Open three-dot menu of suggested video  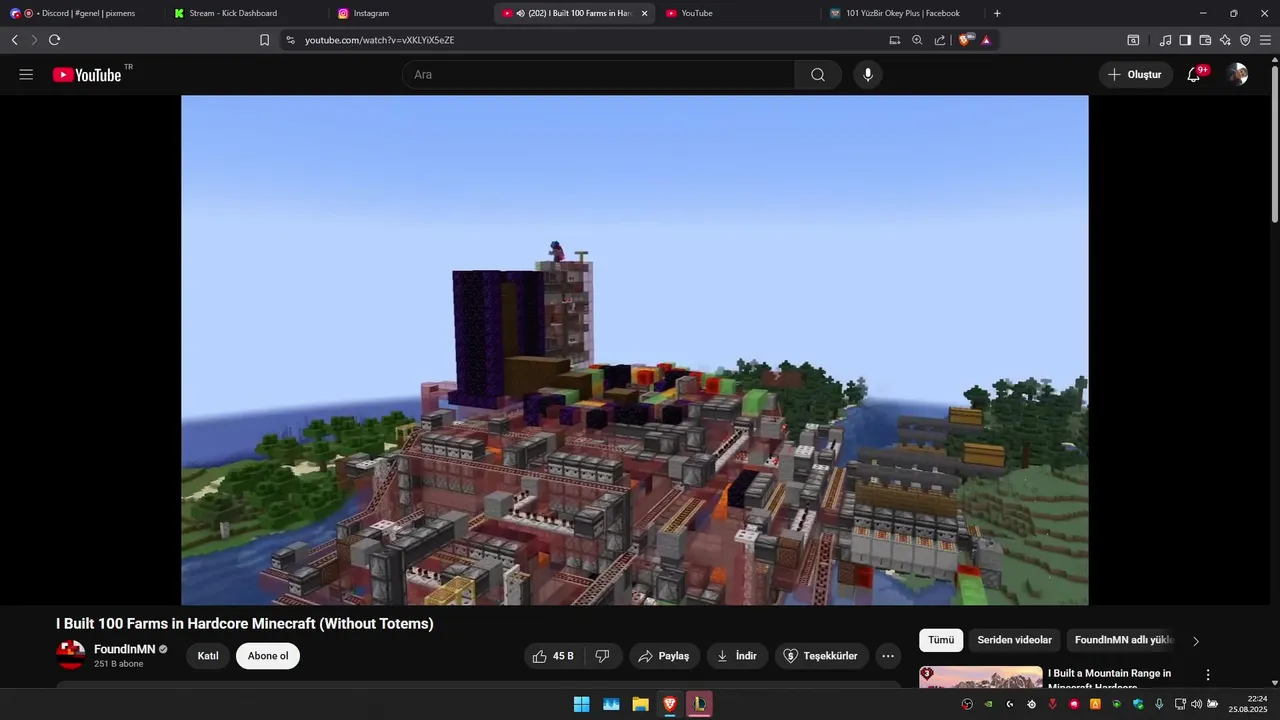point(1208,675)
